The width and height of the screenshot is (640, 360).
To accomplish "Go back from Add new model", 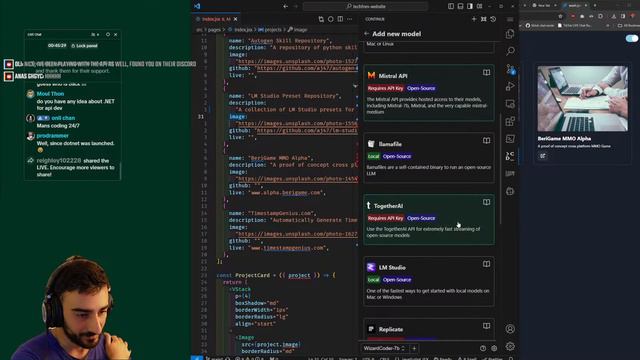I will point(366,34).
